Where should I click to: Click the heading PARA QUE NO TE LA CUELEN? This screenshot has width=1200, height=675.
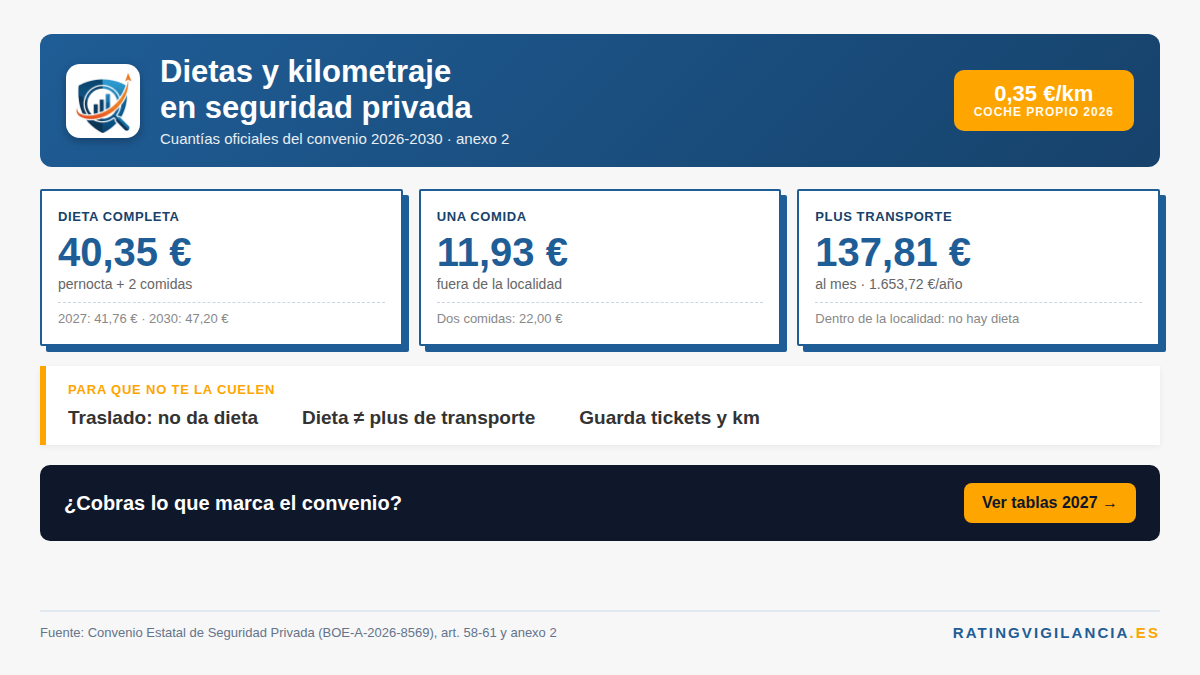171,390
